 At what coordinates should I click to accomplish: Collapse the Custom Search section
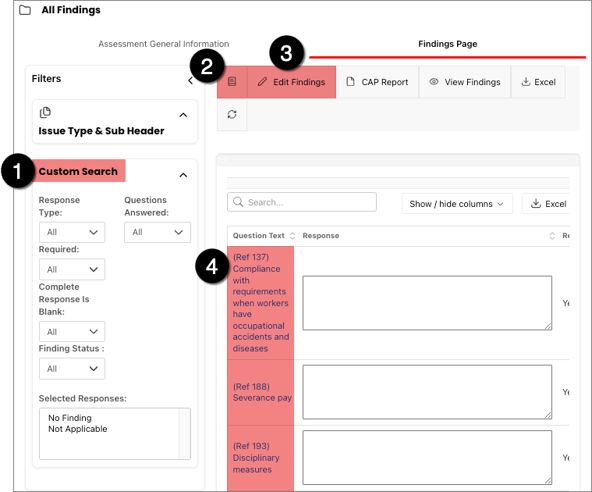[183, 175]
